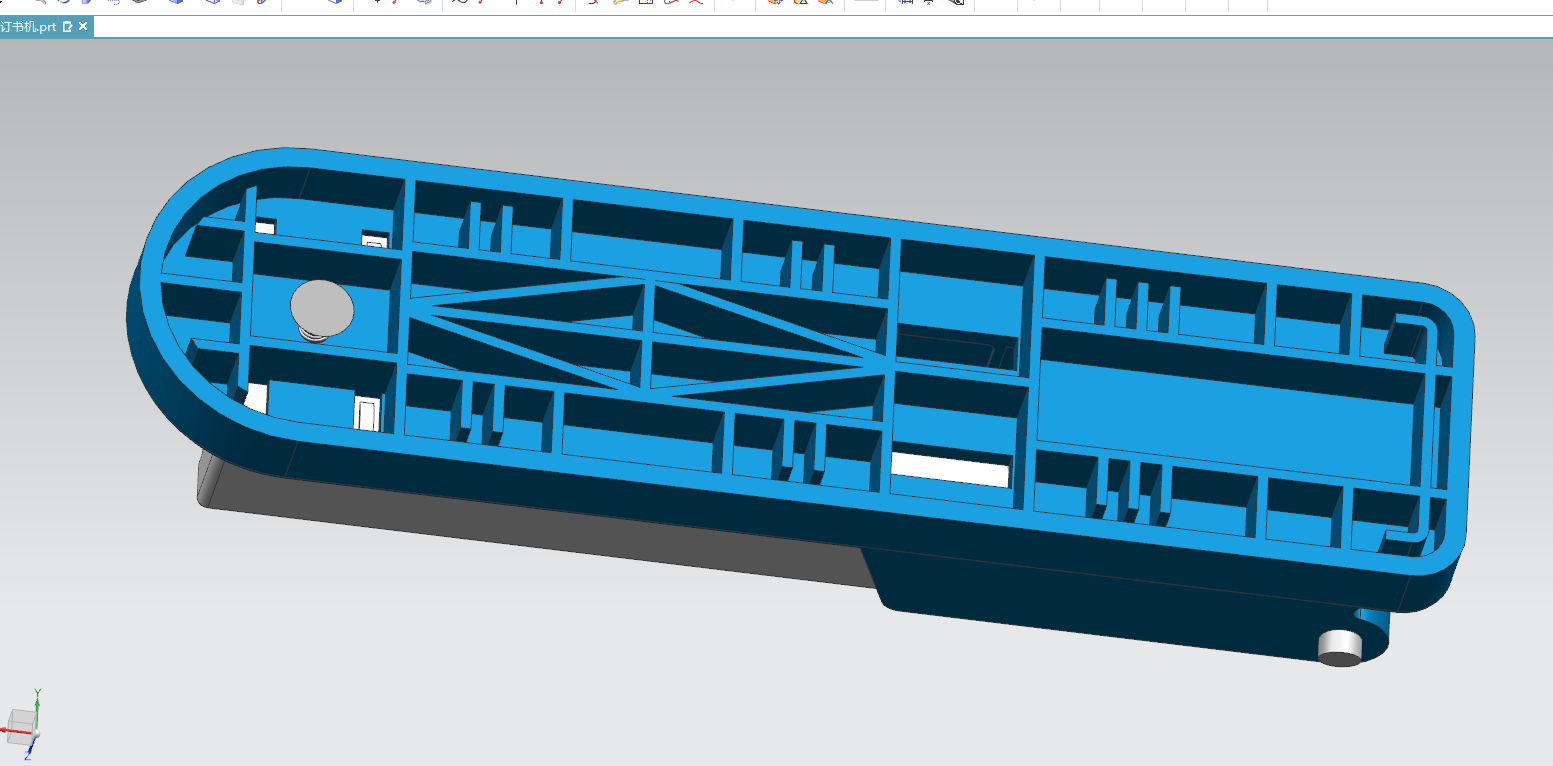Select the gray round pin head on the model
The width and height of the screenshot is (1553, 766).
pyautogui.click(x=322, y=307)
